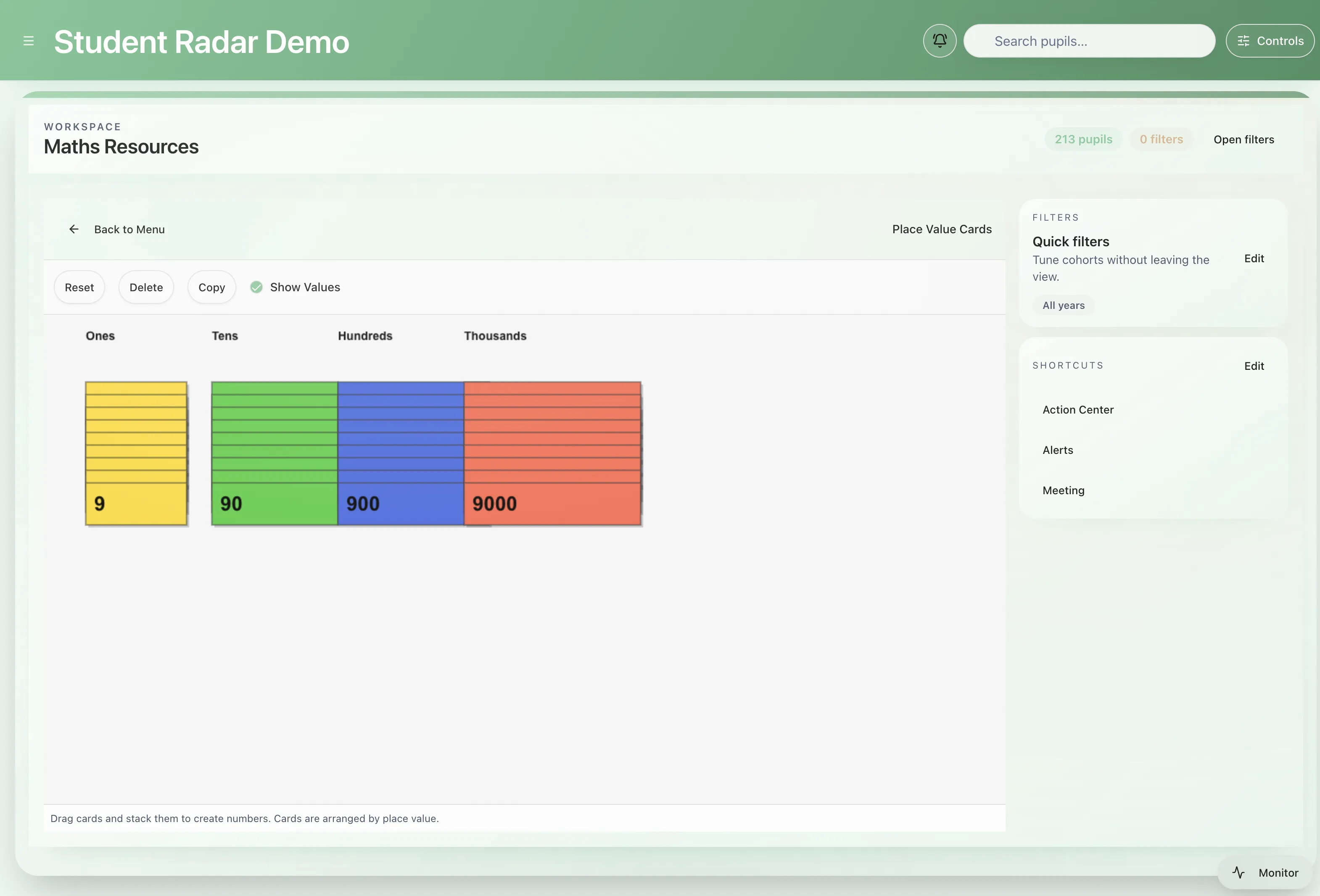Click the notification bell icon
The image size is (1320, 896).
(x=940, y=41)
